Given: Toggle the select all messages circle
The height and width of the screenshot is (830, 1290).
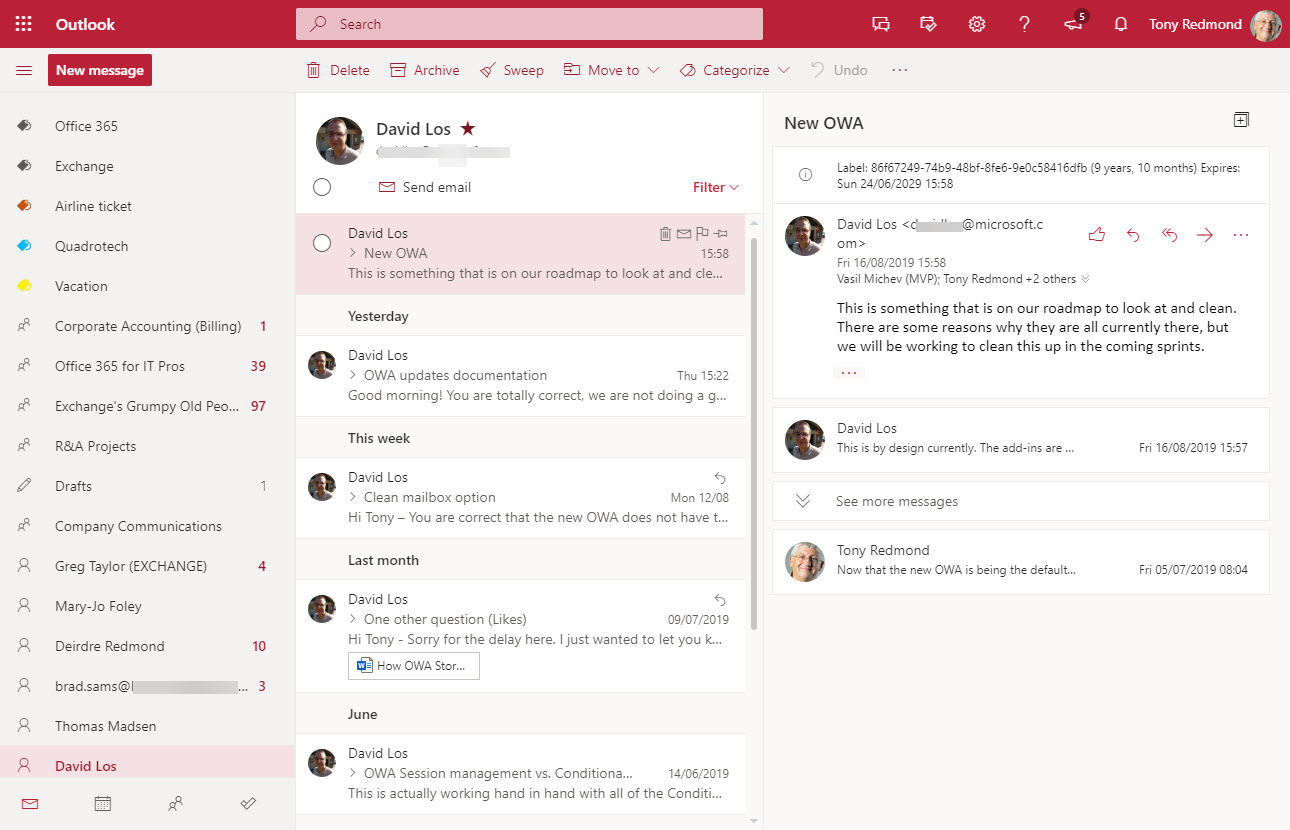Looking at the screenshot, I should pyautogui.click(x=322, y=187).
